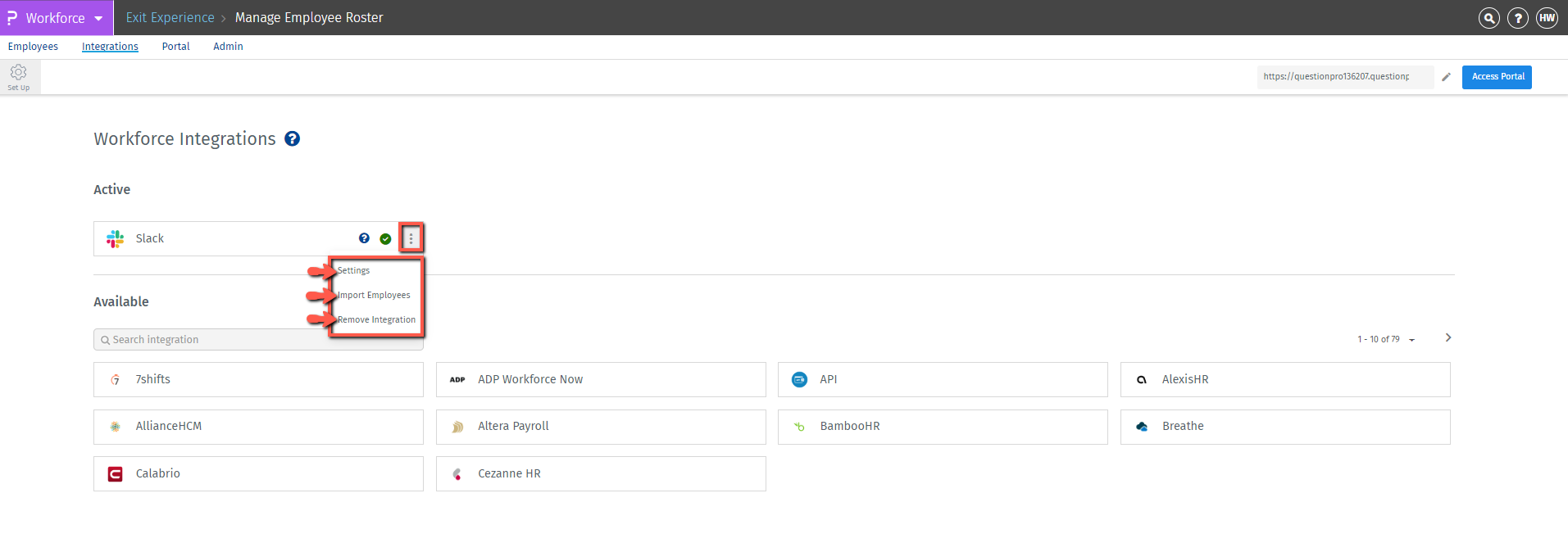The image size is (1568, 552).
Task: Select the API integration card
Action: (943, 379)
